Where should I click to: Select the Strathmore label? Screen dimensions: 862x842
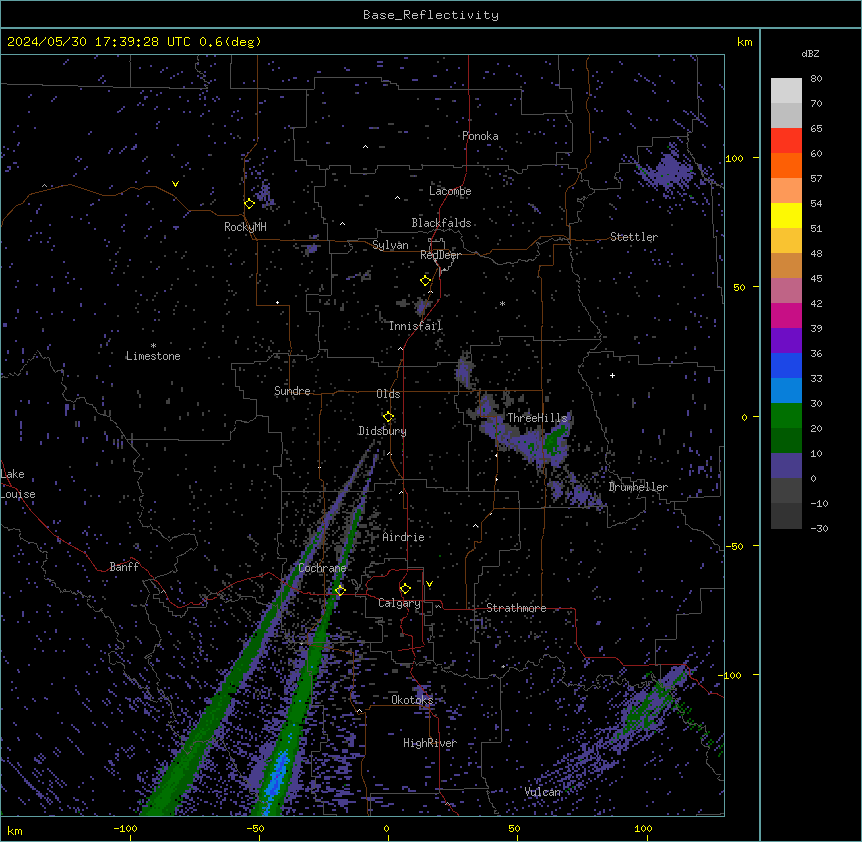516,608
